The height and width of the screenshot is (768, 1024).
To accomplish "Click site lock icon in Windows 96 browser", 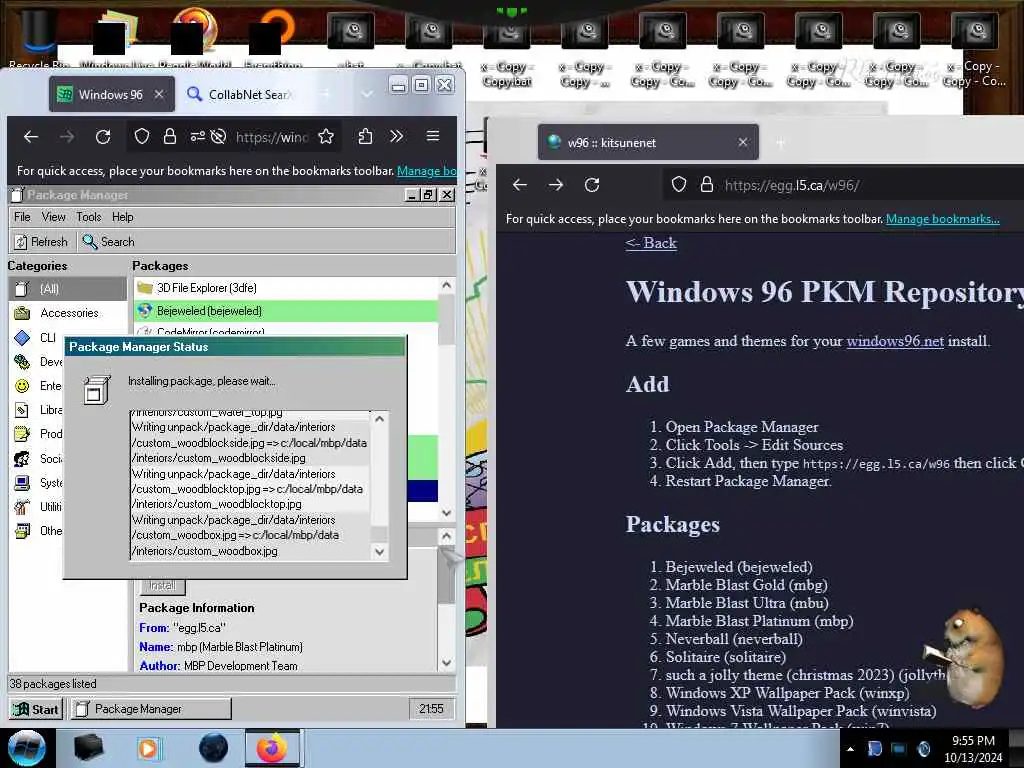I will pyautogui.click(x=170, y=136).
